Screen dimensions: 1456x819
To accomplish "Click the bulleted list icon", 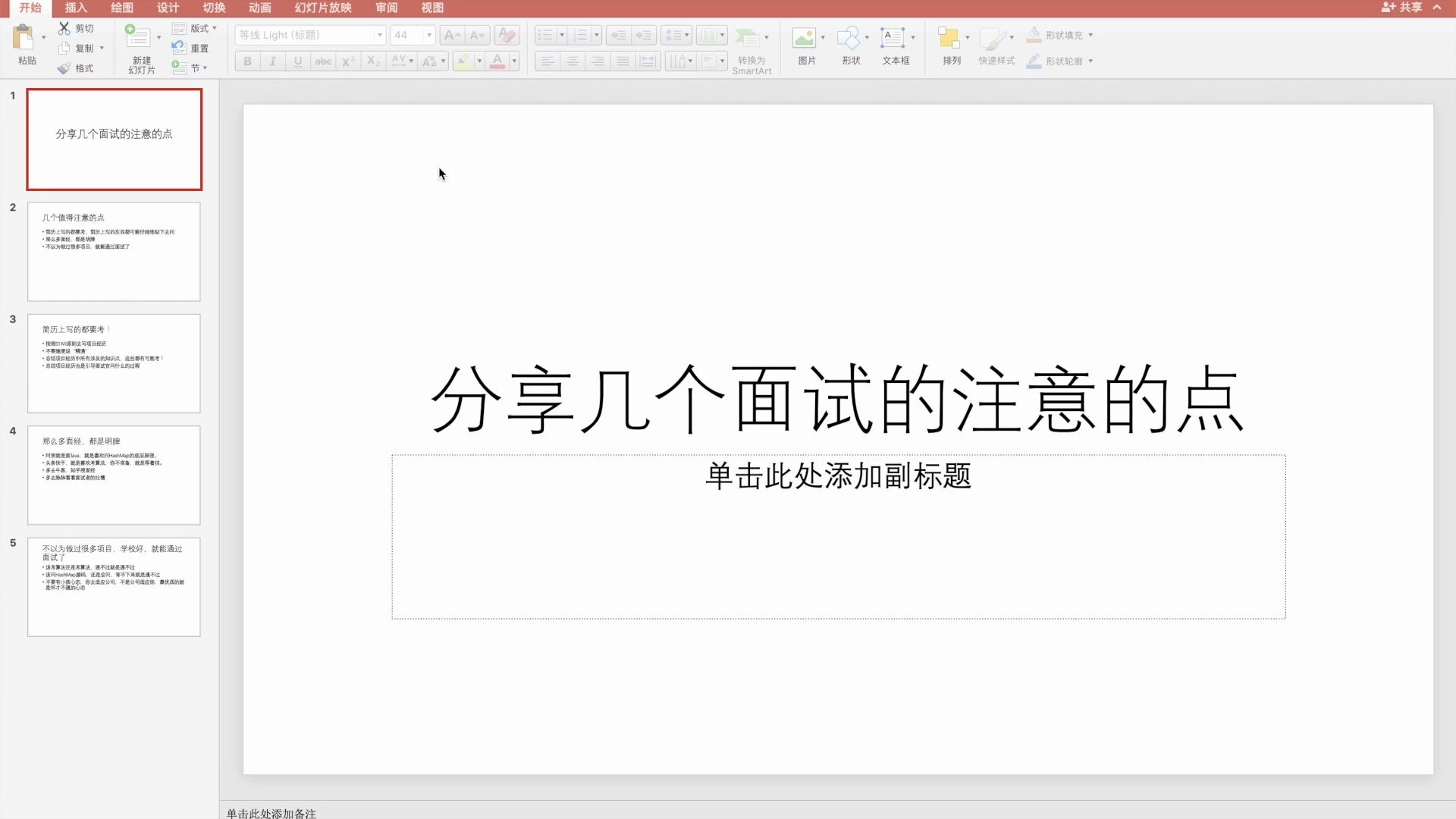I will tap(545, 35).
